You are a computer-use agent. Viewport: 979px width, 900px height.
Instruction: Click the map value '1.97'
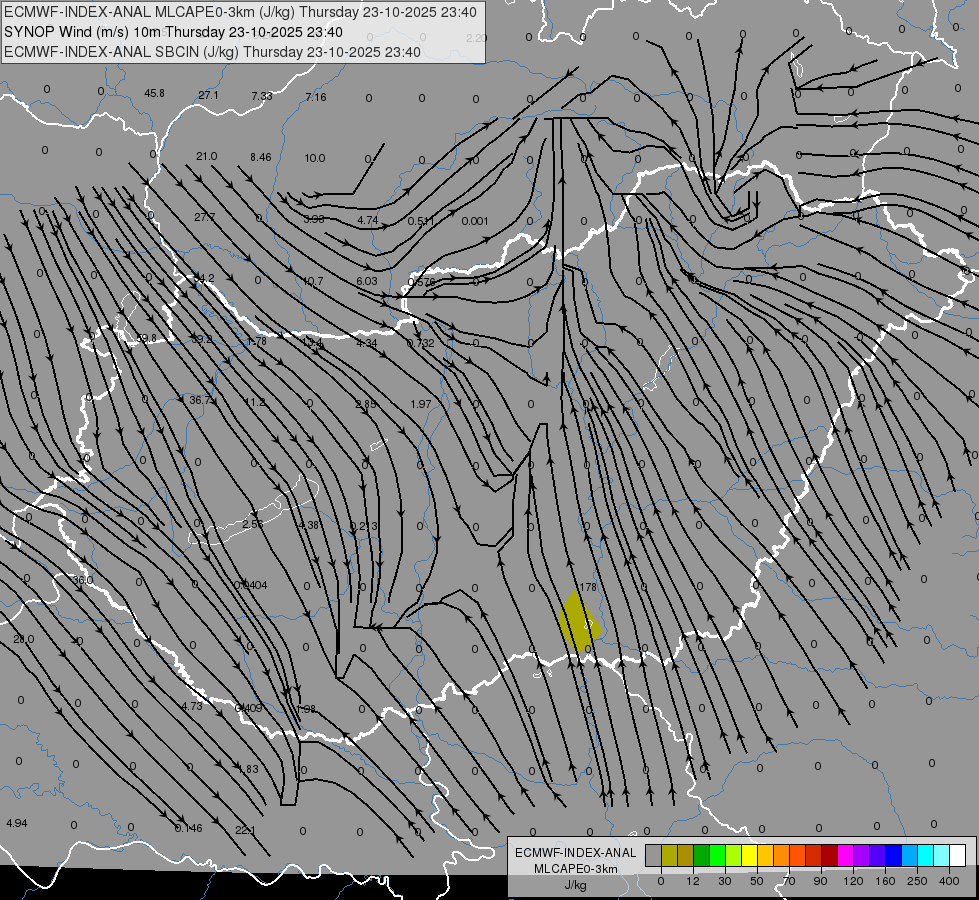pos(421,404)
